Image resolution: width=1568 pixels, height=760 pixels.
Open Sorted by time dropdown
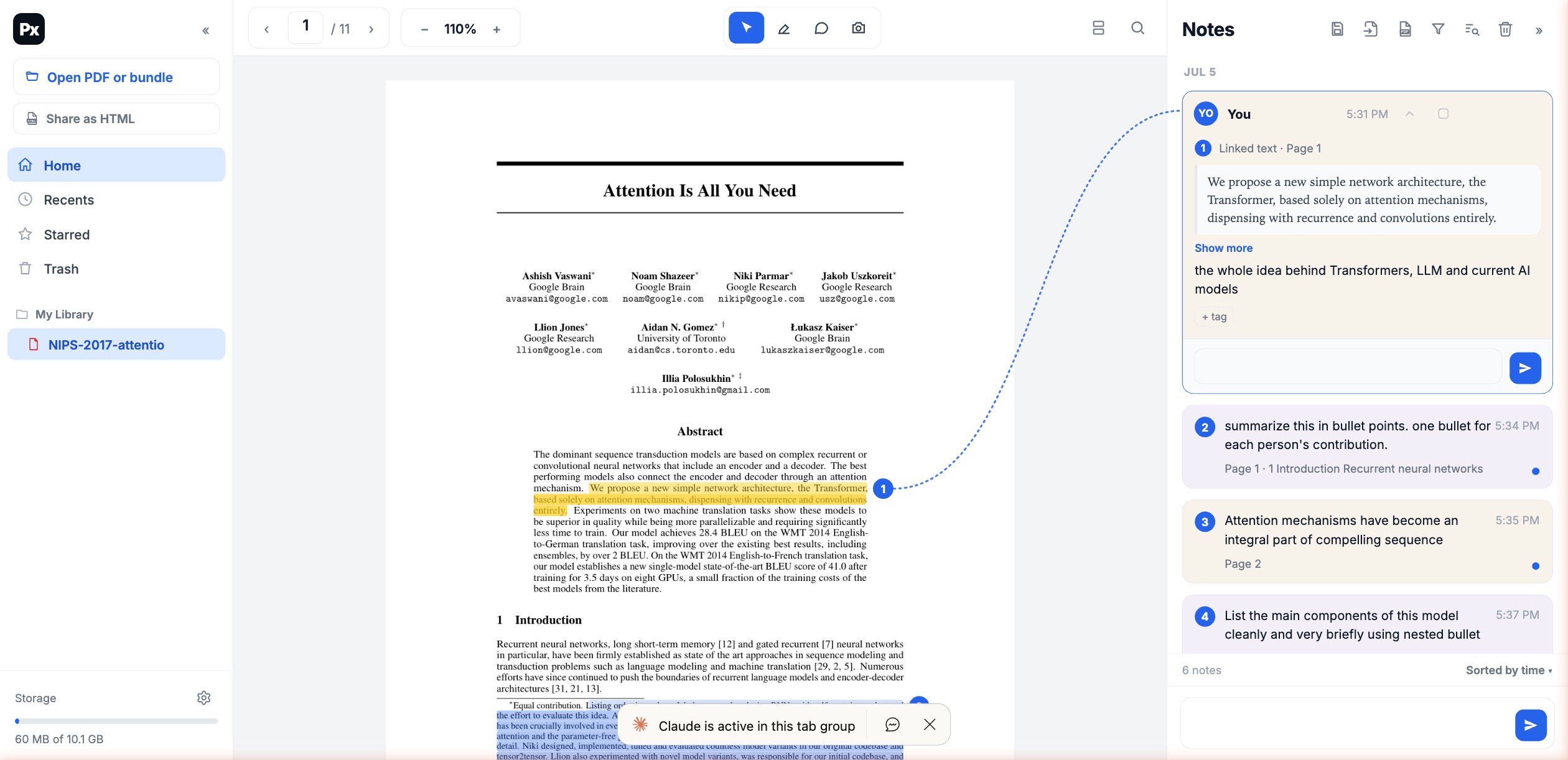1509,670
